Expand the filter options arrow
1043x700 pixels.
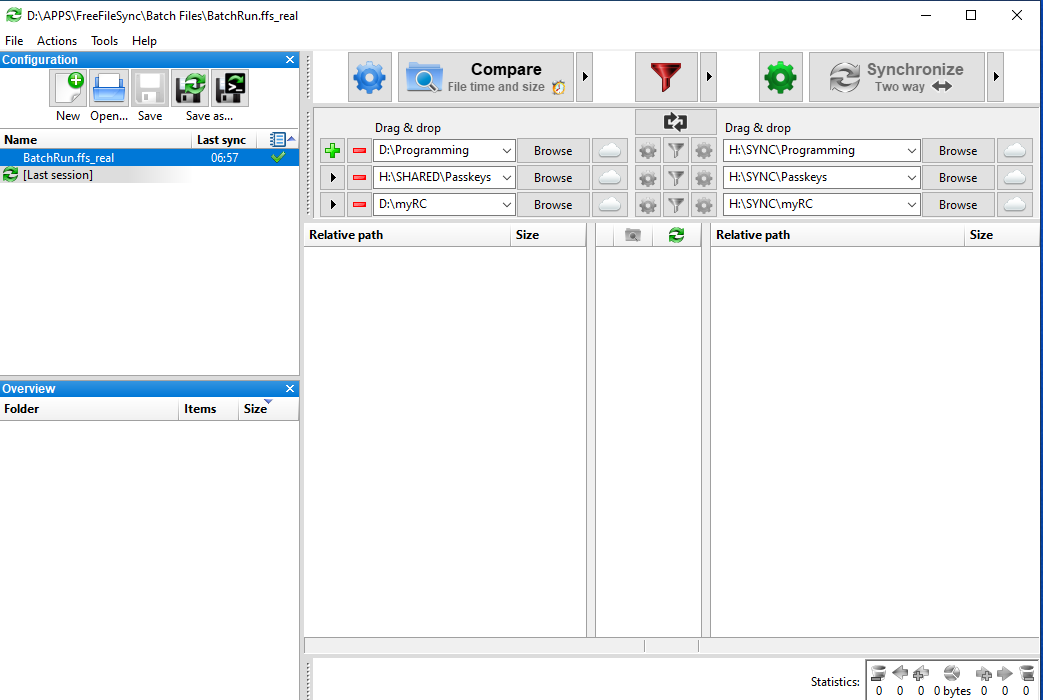pos(708,77)
